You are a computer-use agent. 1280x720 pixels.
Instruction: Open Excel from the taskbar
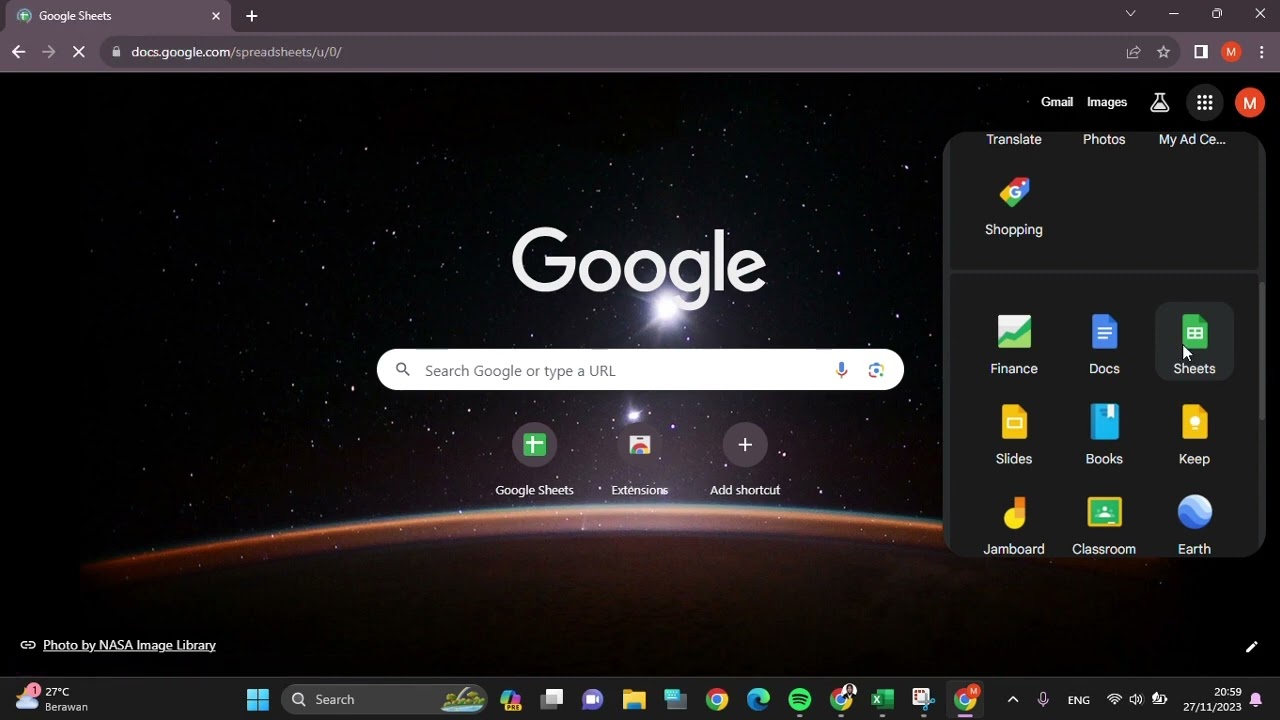(882, 699)
